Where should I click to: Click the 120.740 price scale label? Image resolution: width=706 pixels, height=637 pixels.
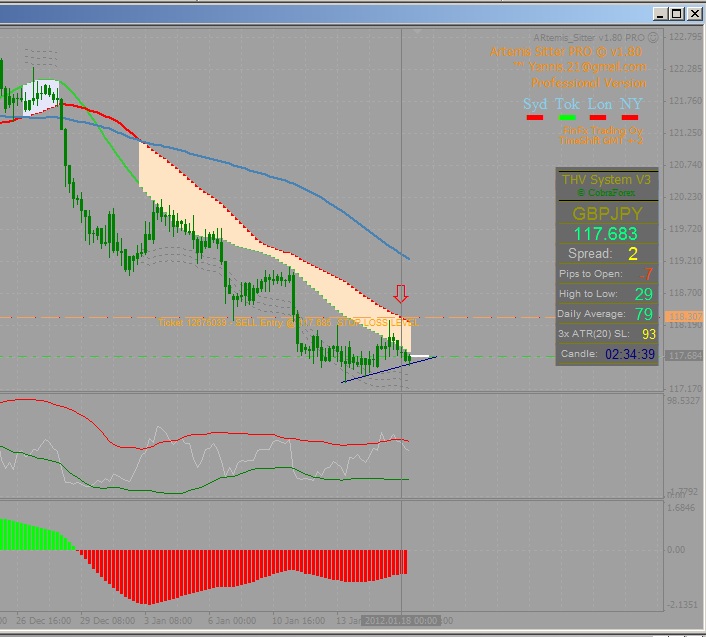685,165
